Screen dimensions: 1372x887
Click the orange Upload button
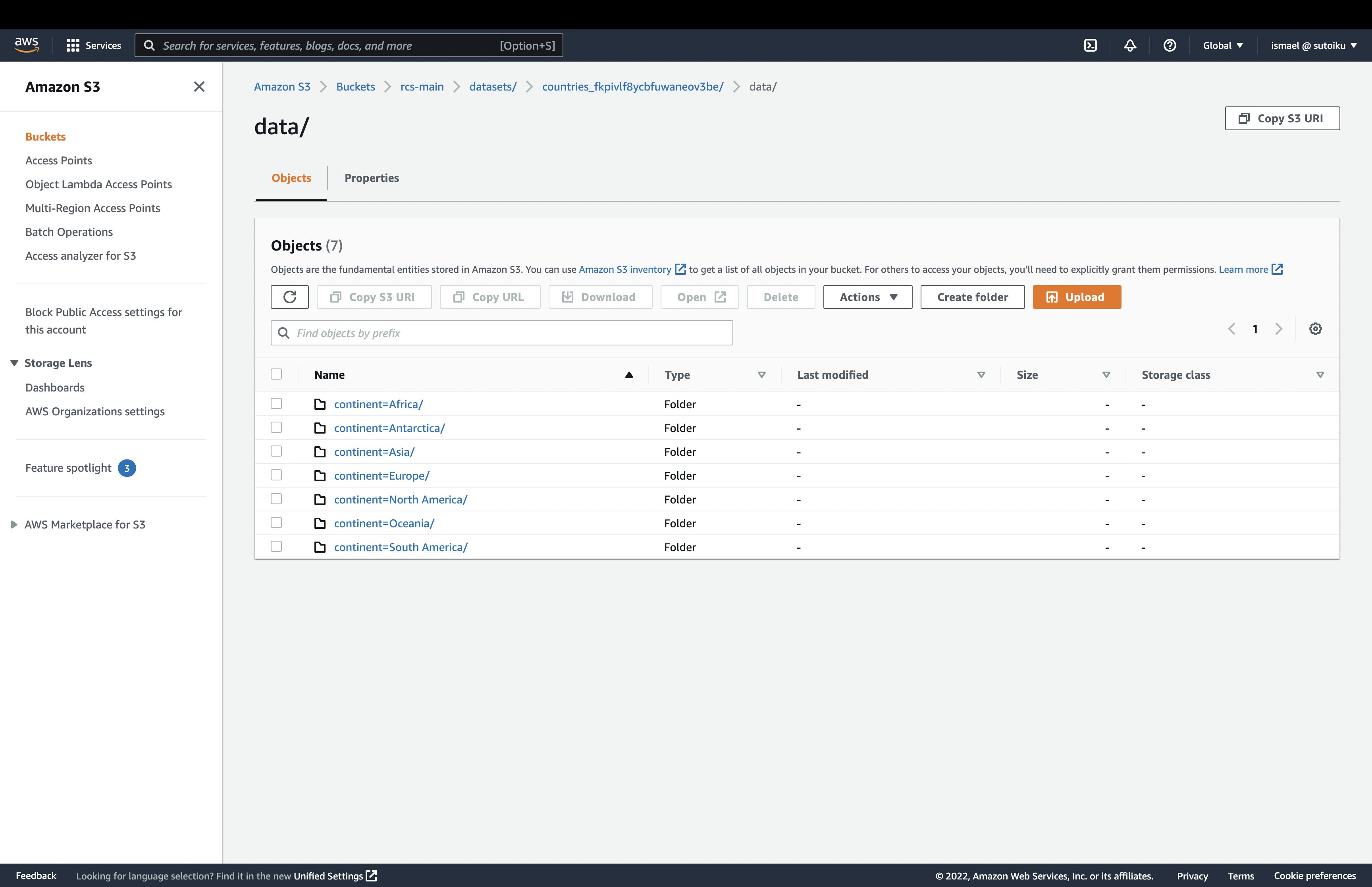(1076, 297)
